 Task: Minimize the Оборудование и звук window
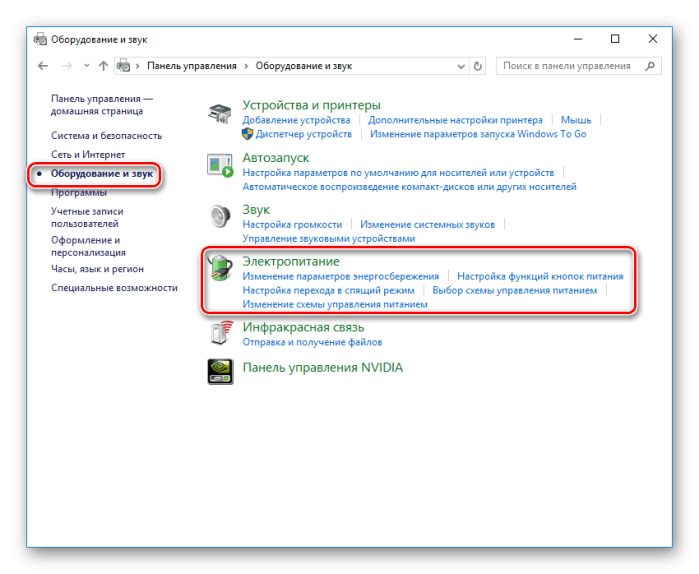click(x=578, y=39)
